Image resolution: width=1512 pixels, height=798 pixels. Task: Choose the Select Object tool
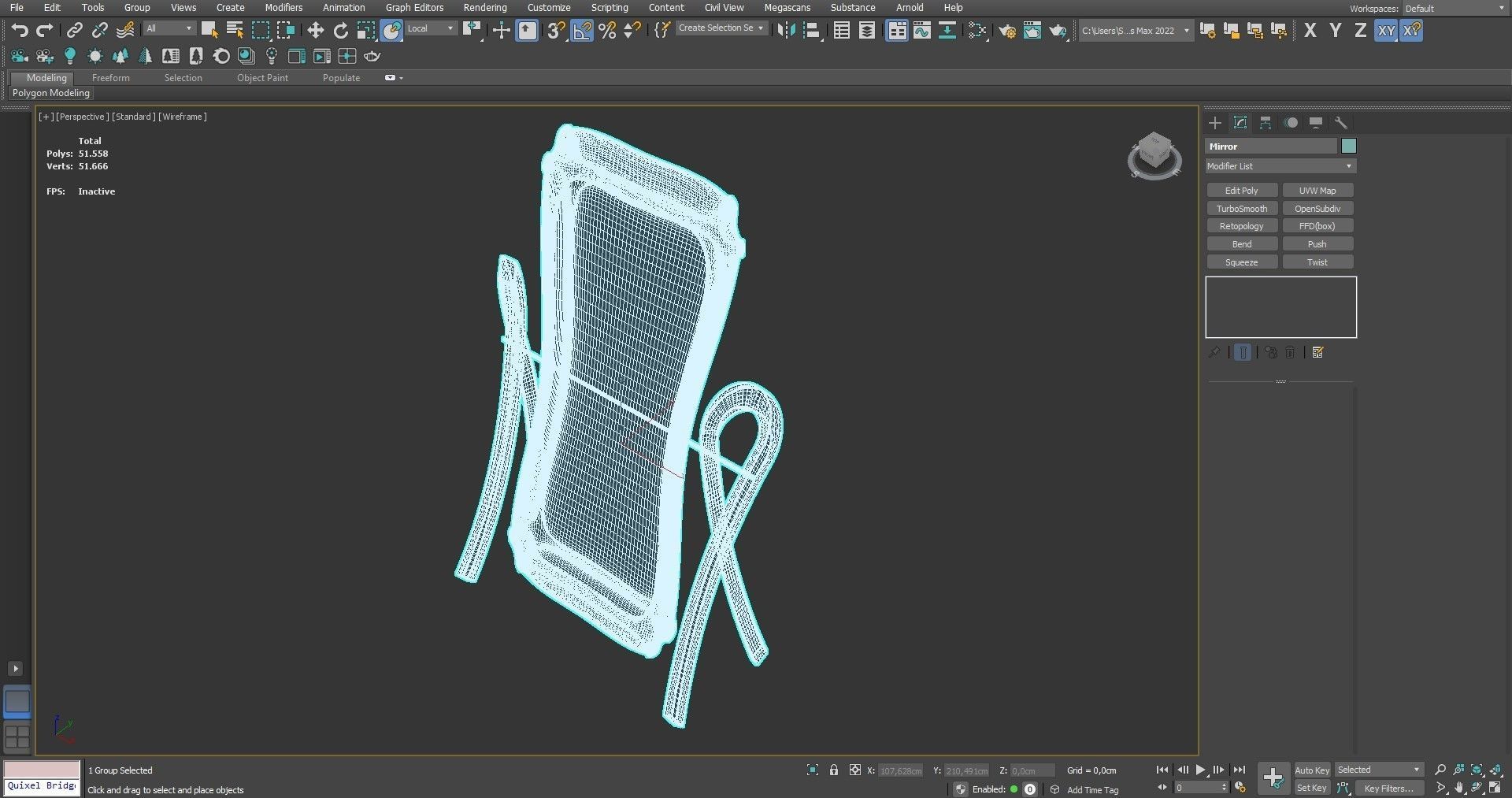tap(209, 31)
